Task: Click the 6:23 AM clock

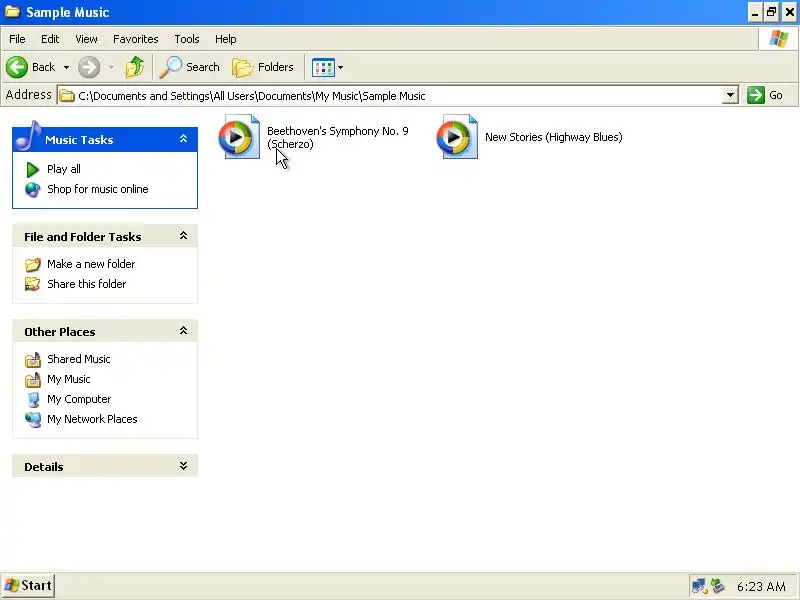Action: [x=761, y=587]
